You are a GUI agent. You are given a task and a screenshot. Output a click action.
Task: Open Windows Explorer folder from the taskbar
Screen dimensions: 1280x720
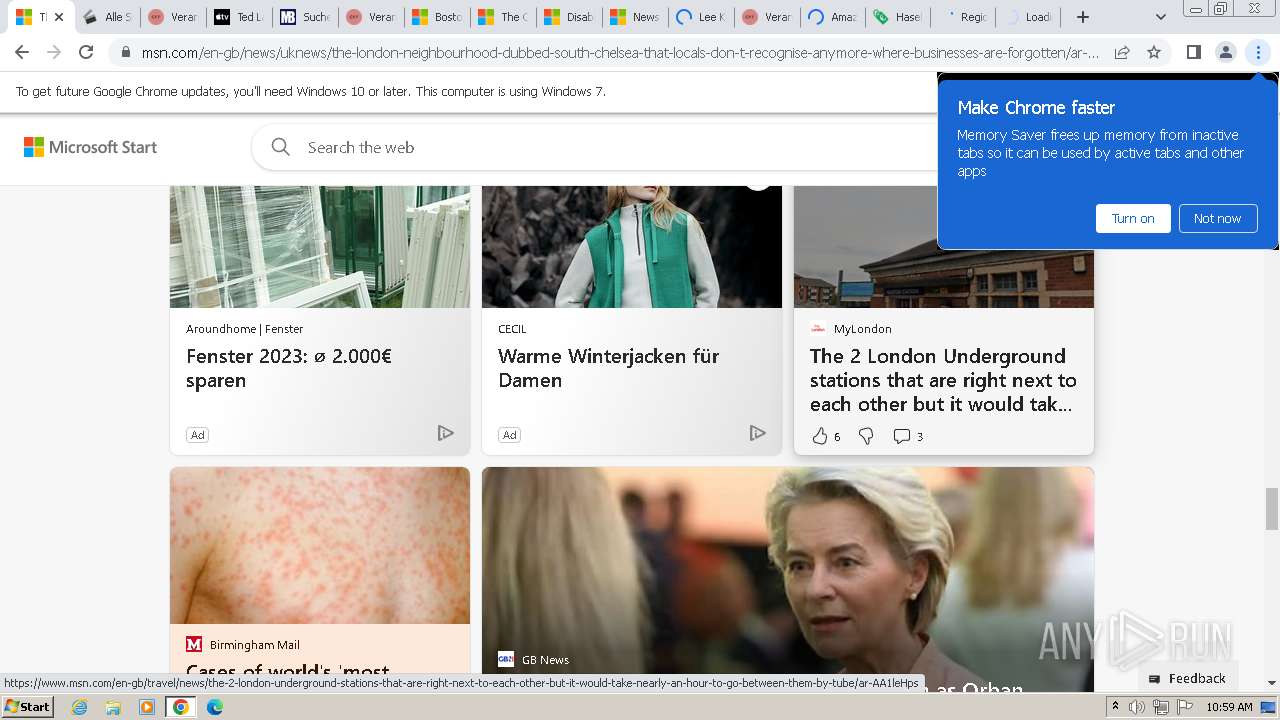pyautogui.click(x=113, y=707)
